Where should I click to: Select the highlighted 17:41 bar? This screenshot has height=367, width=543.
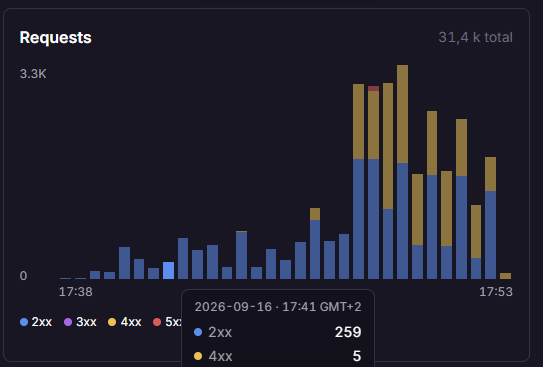point(168,270)
